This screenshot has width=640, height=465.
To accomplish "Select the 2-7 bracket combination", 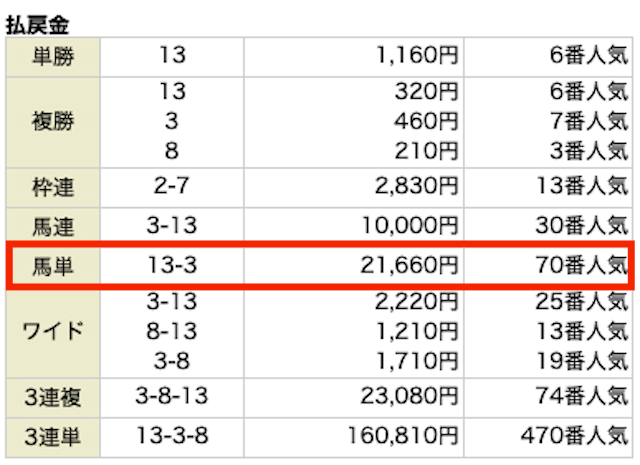I will (171, 186).
